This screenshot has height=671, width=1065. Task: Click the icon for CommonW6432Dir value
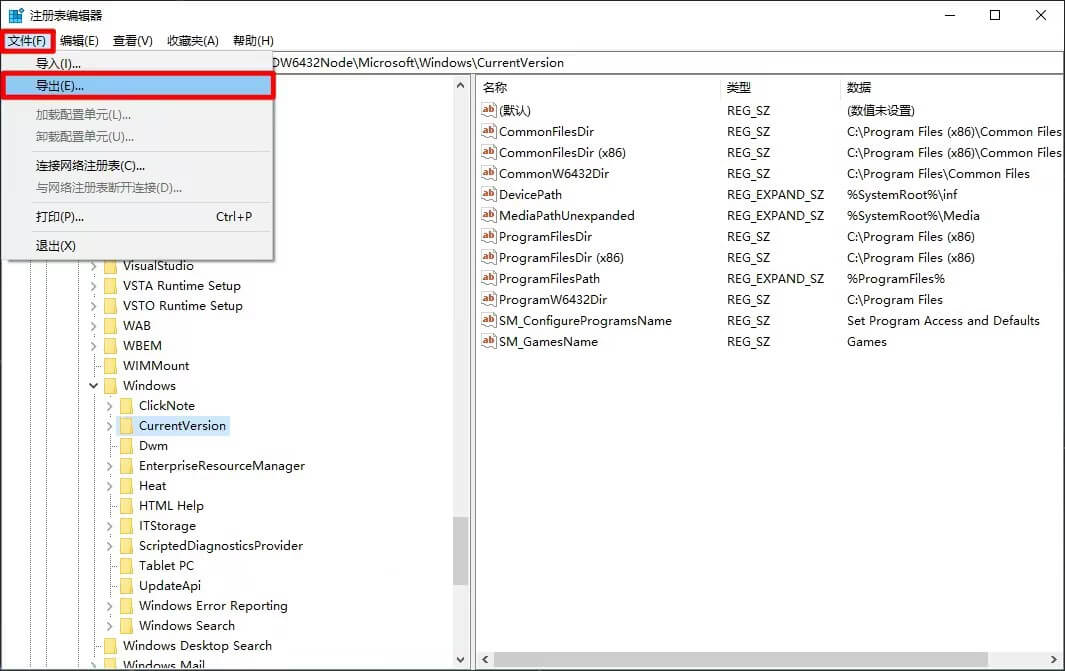(x=489, y=173)
